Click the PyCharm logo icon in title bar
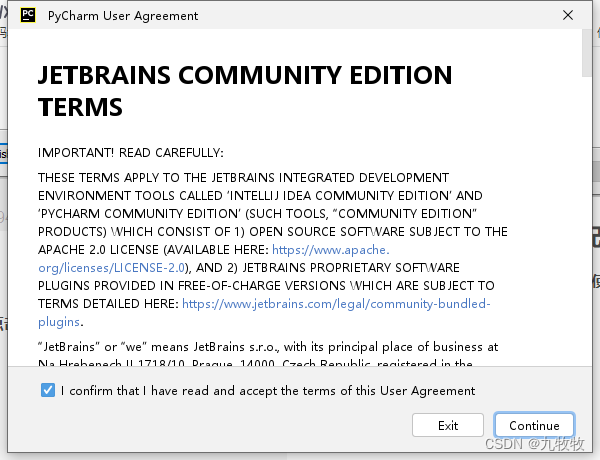This screenshot has width=600, height=460. tap(28, 15)
